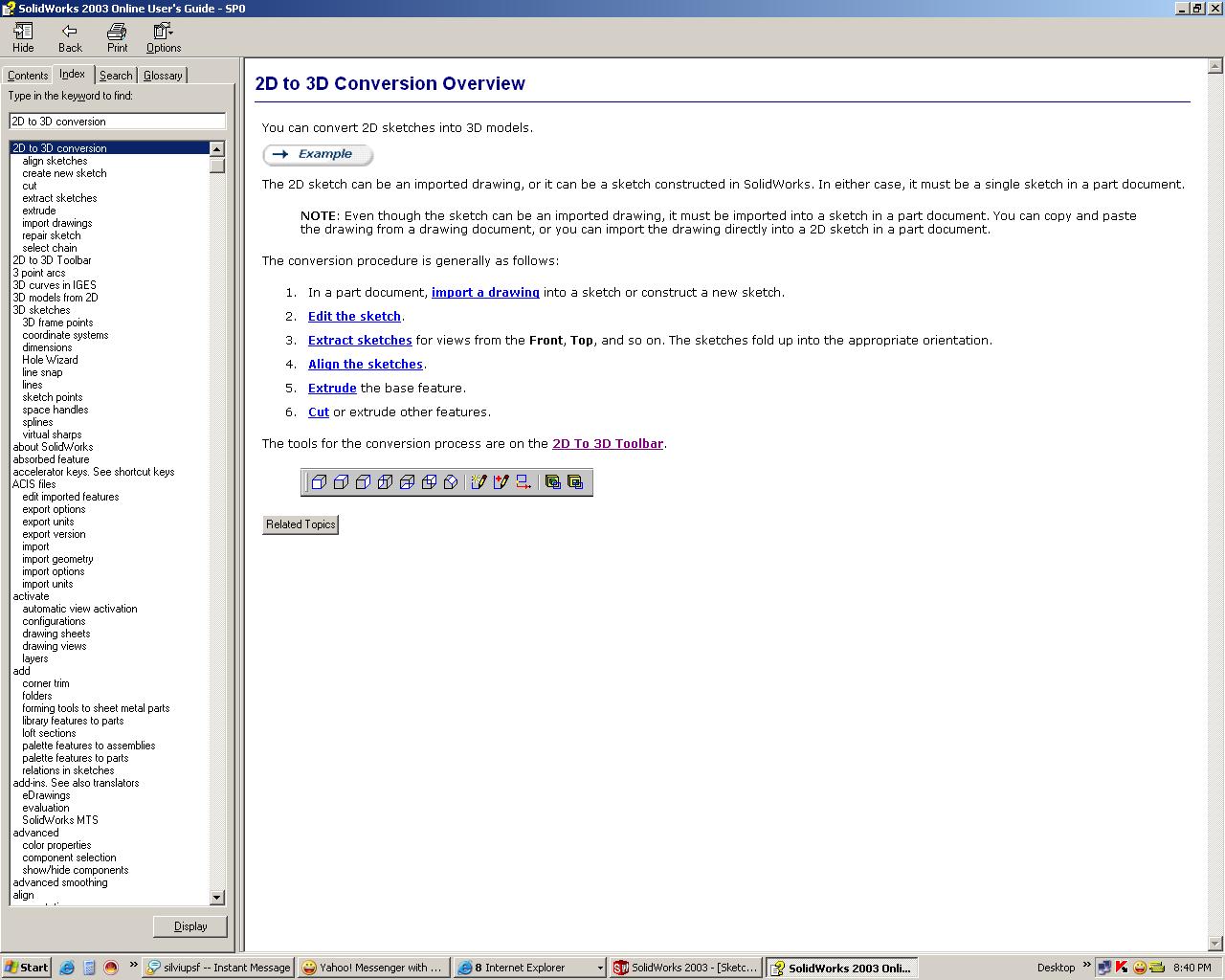Select 'edit imported features' index entry

(x=71, y=497)
